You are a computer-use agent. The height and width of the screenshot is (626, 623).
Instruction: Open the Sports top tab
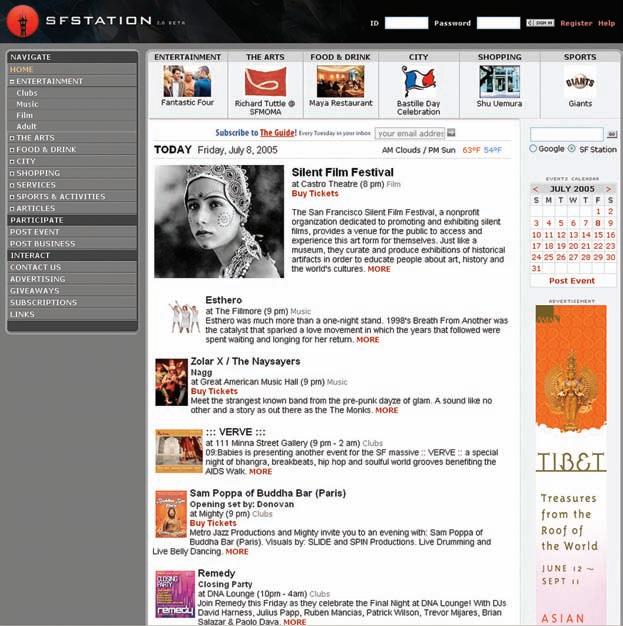580,57
